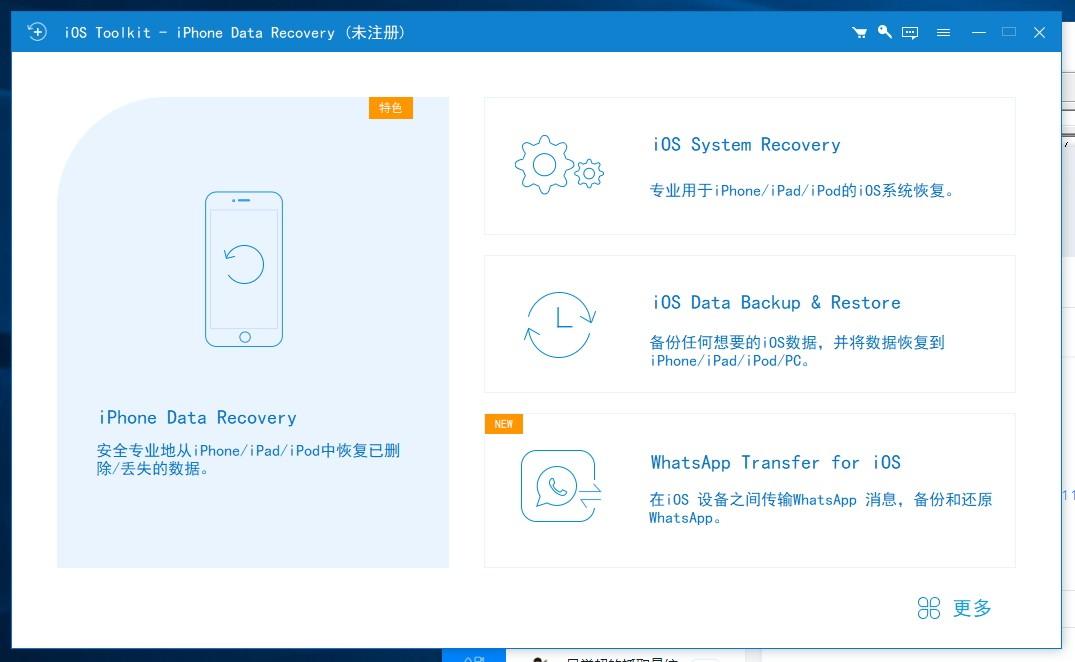Click the orange NEW badge
The height and width of the screenshot is (662, 1075).
coord(504,424)
